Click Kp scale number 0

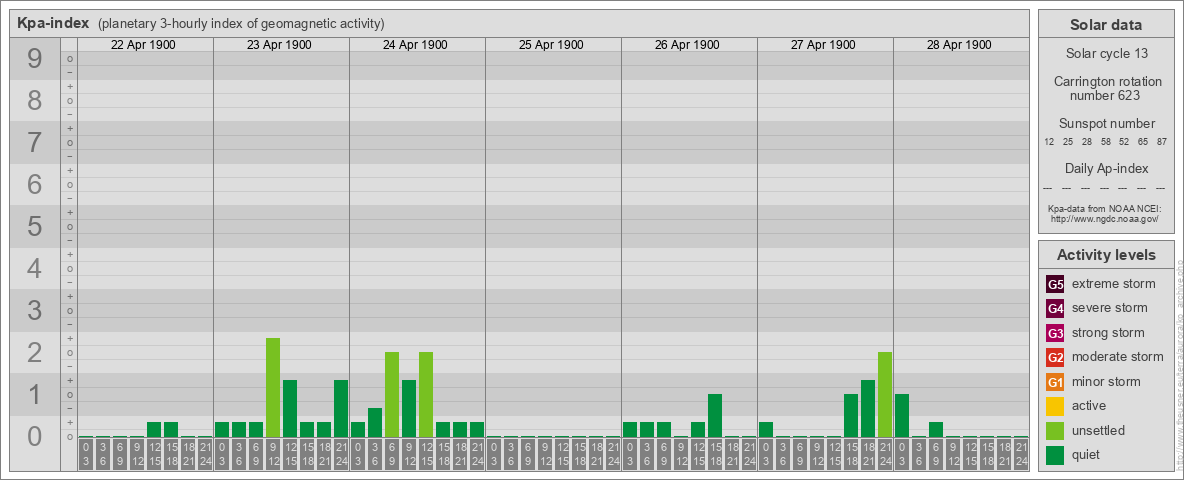(x=35, y=436)
